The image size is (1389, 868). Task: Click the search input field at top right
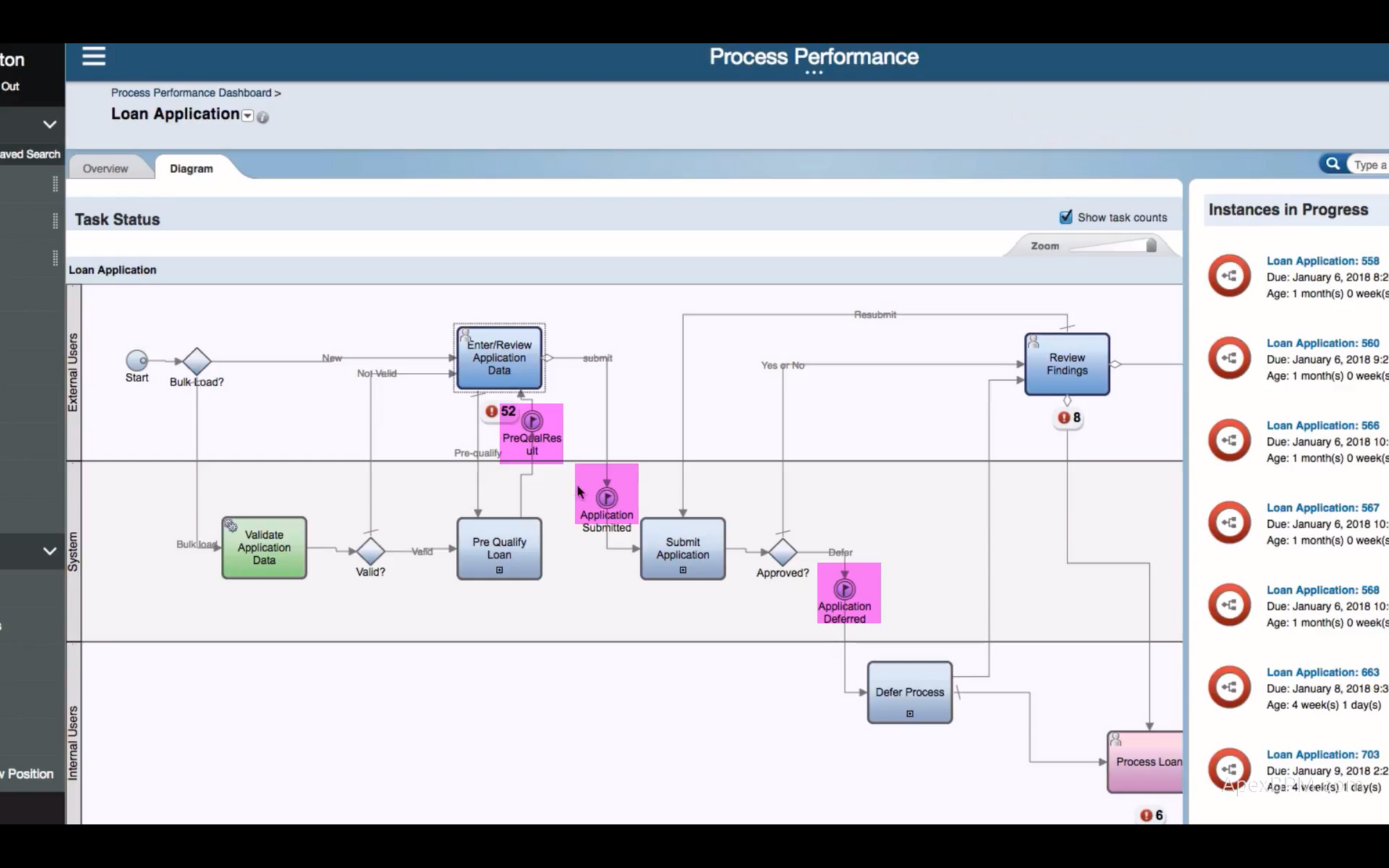[1370, 164]
